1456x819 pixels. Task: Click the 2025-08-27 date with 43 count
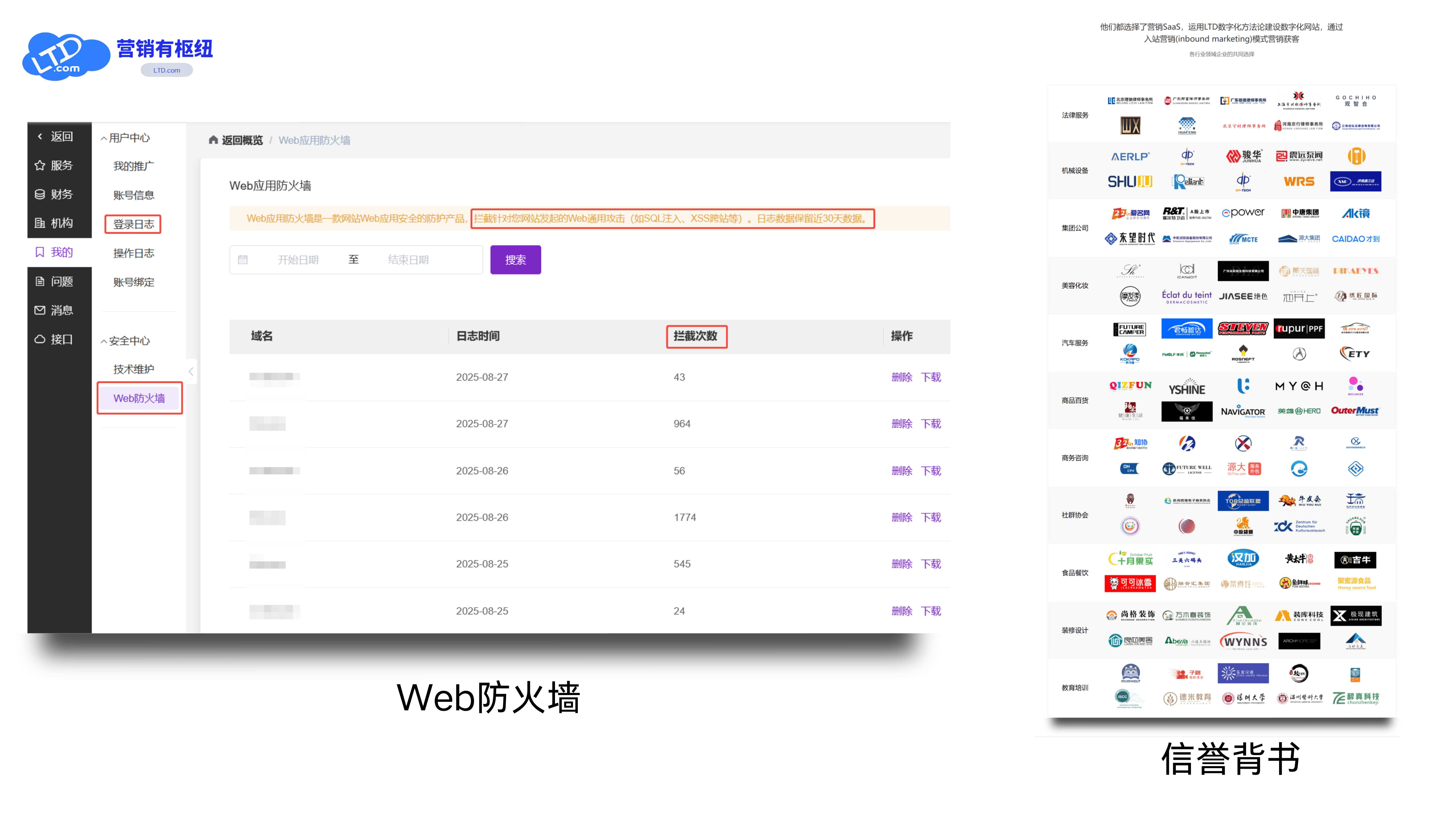click(482, 377)
